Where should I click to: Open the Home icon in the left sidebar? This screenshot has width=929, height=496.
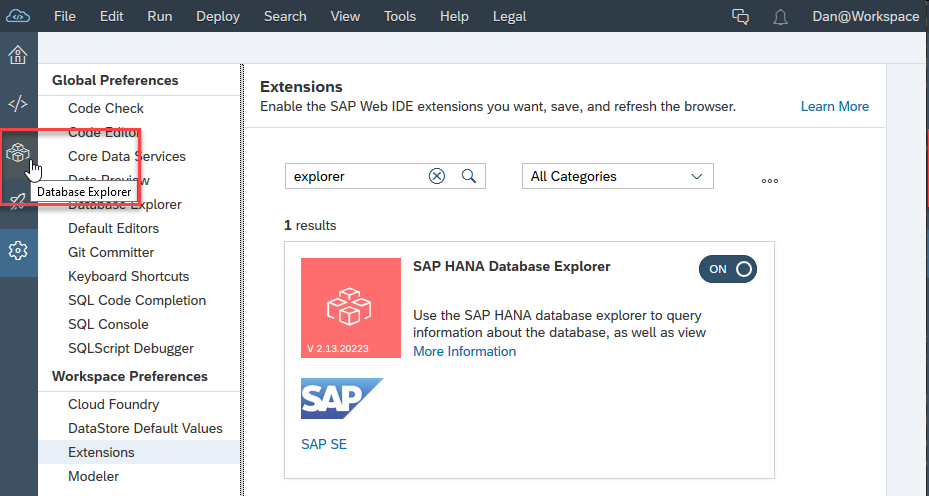[x=18, y=55]
